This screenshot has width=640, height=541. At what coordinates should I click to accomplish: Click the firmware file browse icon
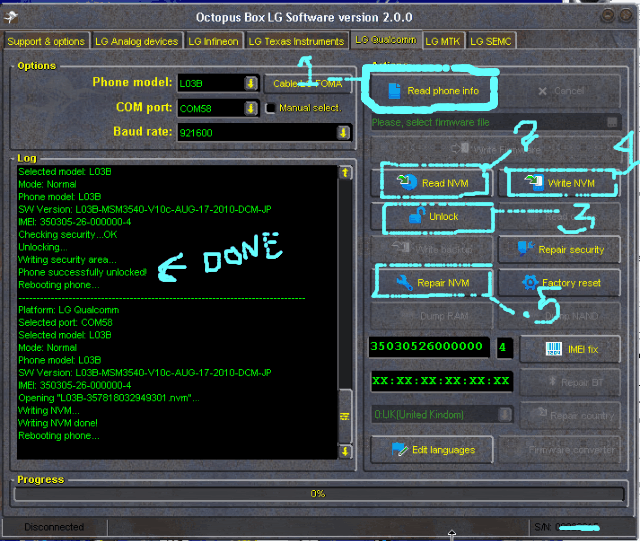click(x=611, y=122)
